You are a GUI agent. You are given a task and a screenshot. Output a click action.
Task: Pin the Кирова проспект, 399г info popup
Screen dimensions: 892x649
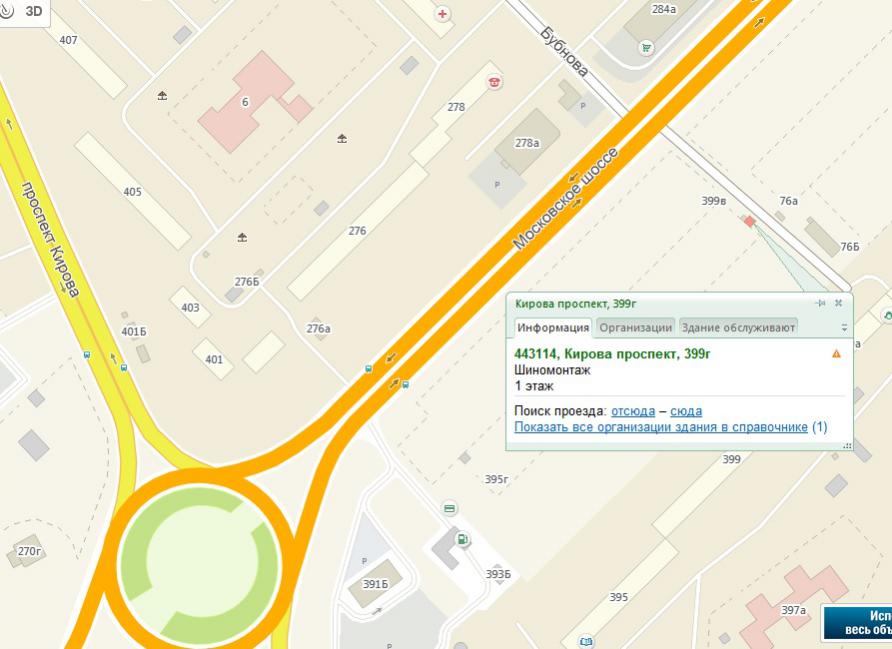[821, 303]
